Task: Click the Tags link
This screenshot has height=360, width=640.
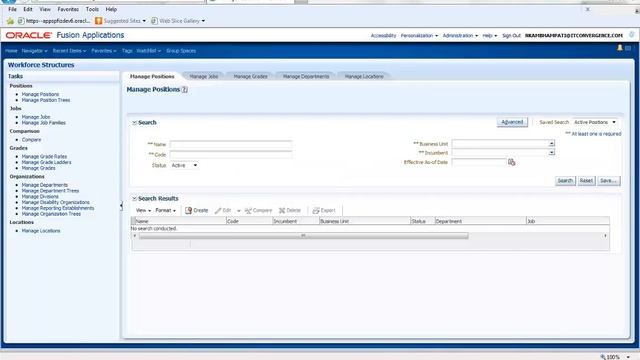Action: (127, 51)
